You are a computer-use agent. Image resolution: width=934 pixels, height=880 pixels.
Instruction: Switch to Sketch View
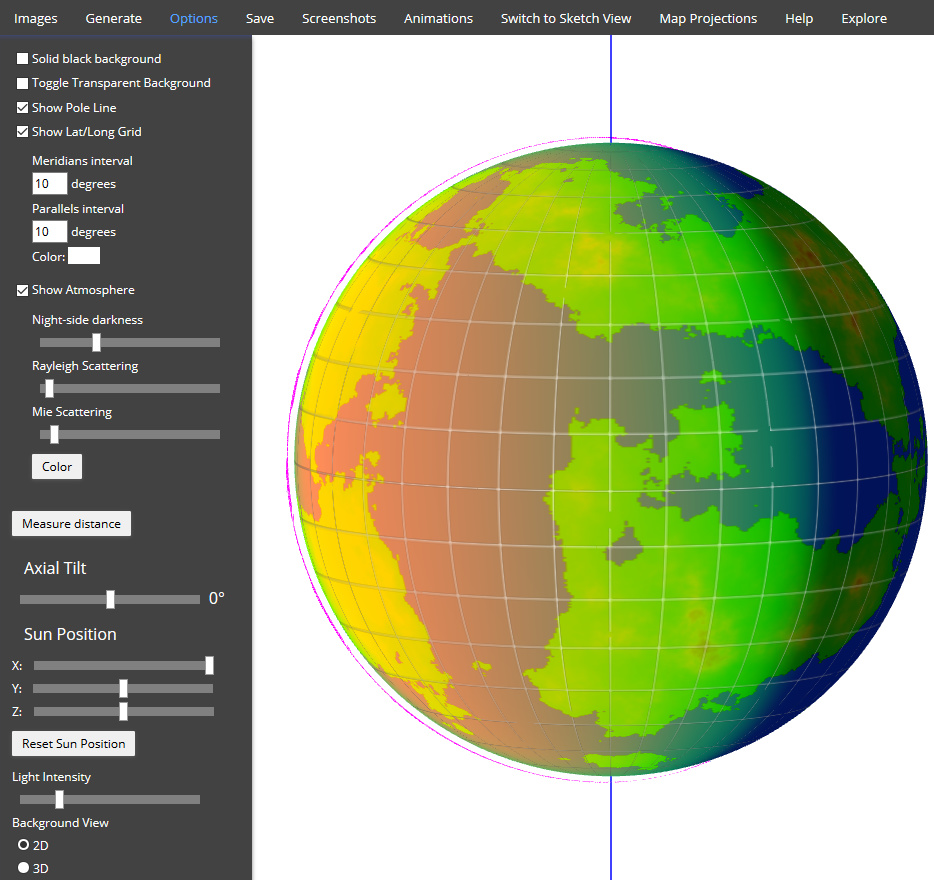(x=565, y=18)
